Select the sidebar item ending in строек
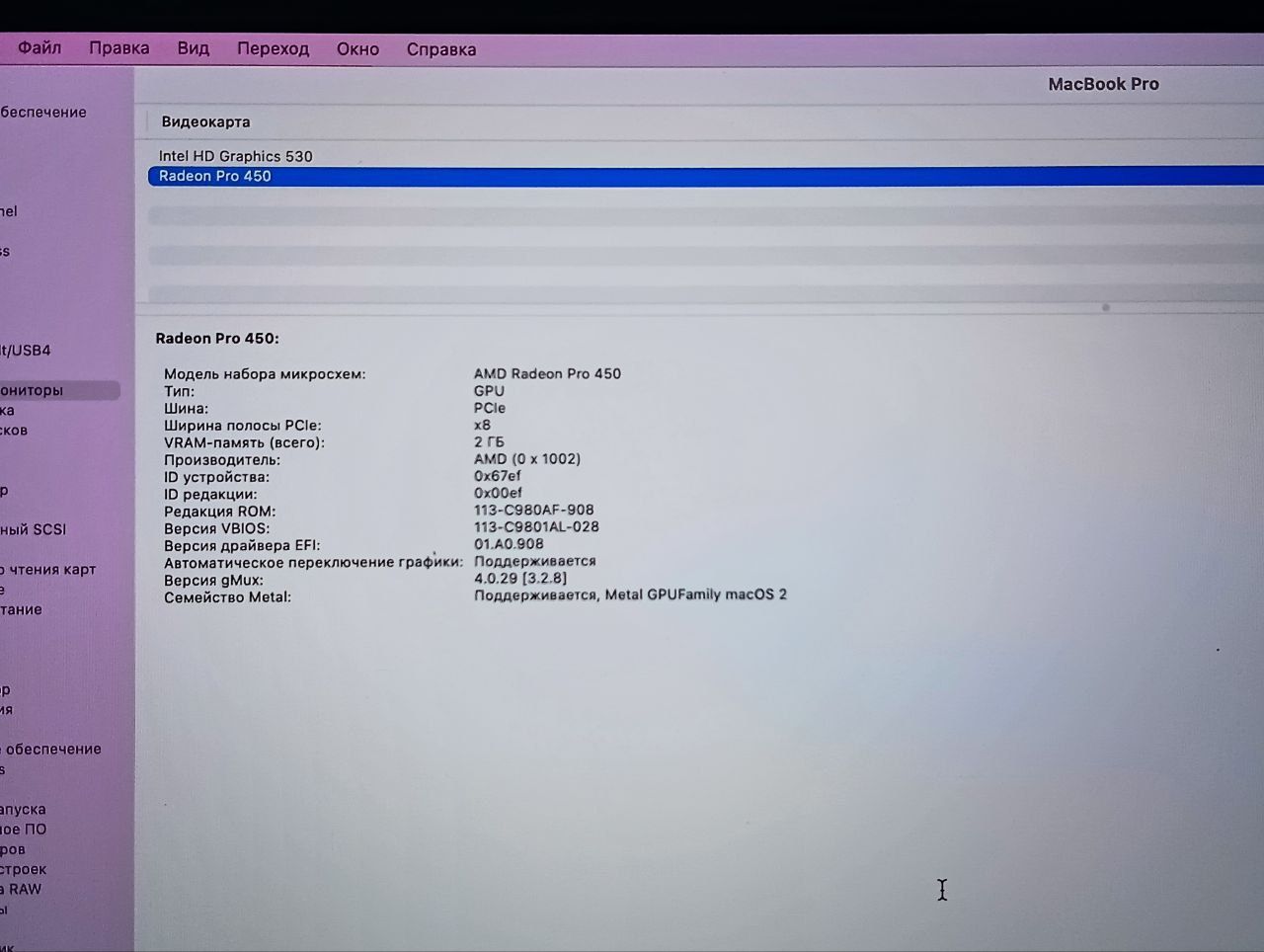The width and height of the screenshot is (1264, 952). pos(24,869)
